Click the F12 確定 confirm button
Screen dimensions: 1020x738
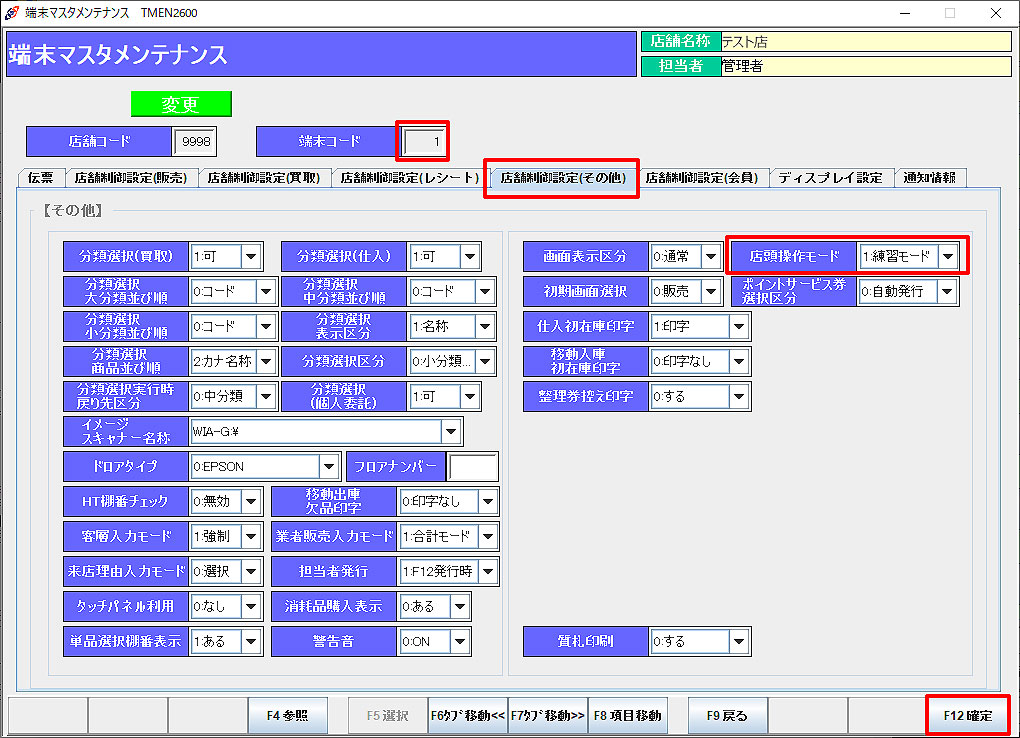[967, 715]
